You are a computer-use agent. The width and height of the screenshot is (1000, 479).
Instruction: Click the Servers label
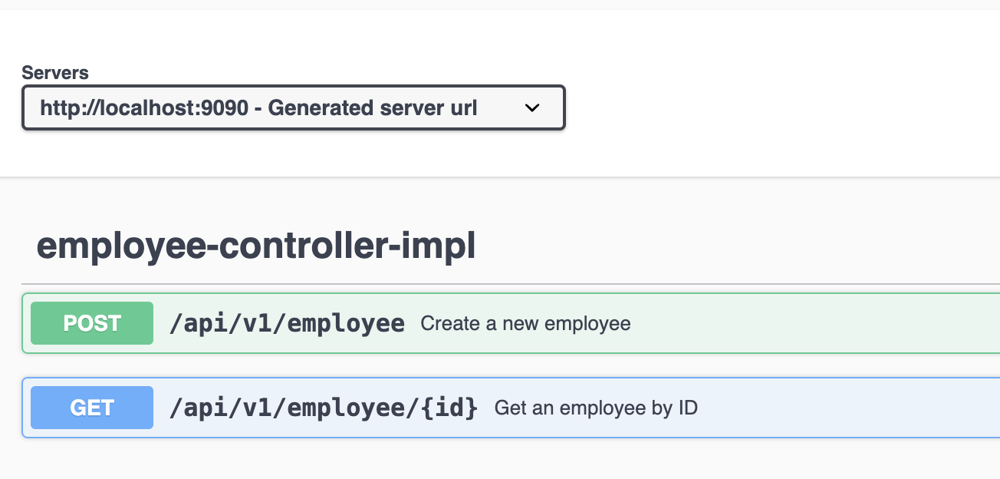[55, 73]
